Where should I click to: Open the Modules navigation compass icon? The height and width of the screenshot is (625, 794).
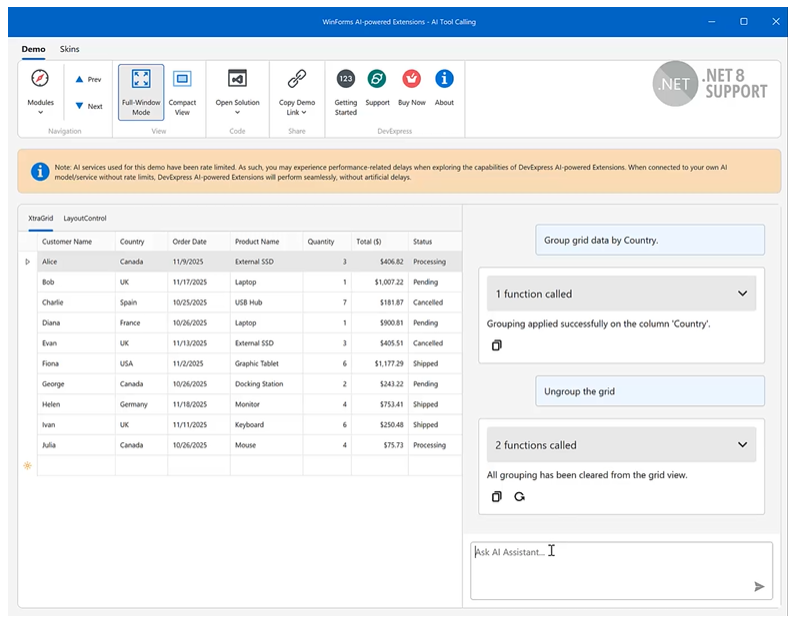40,79
